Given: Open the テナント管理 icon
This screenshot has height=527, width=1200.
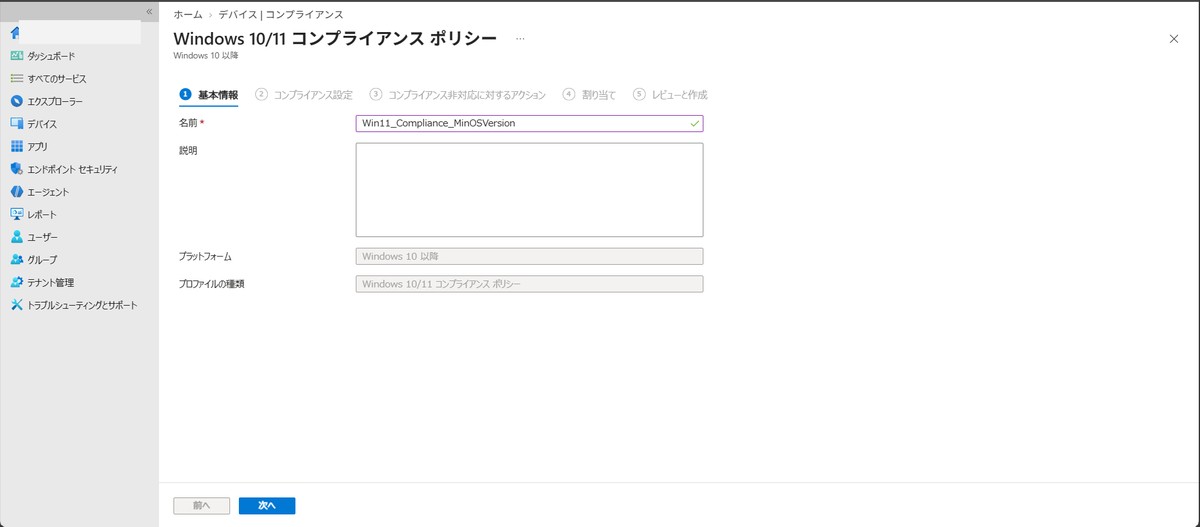Looking at the screenshot, I should point(16,282).
